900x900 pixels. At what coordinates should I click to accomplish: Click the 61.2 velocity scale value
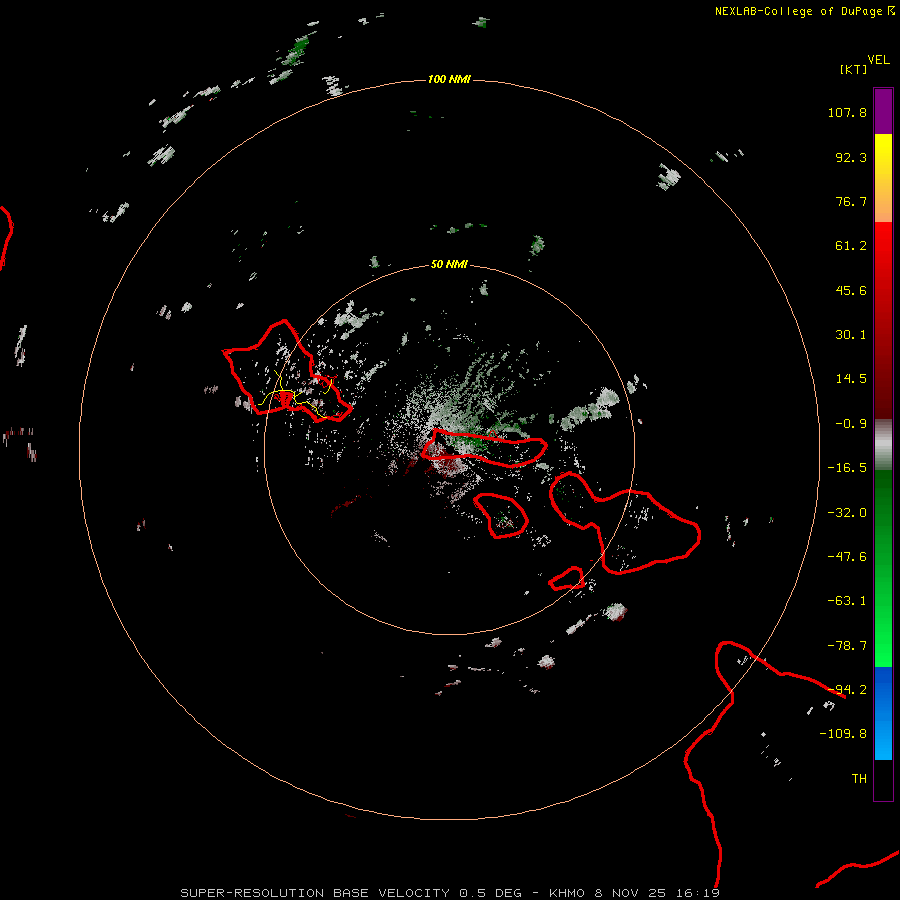(x=851, y=246)
